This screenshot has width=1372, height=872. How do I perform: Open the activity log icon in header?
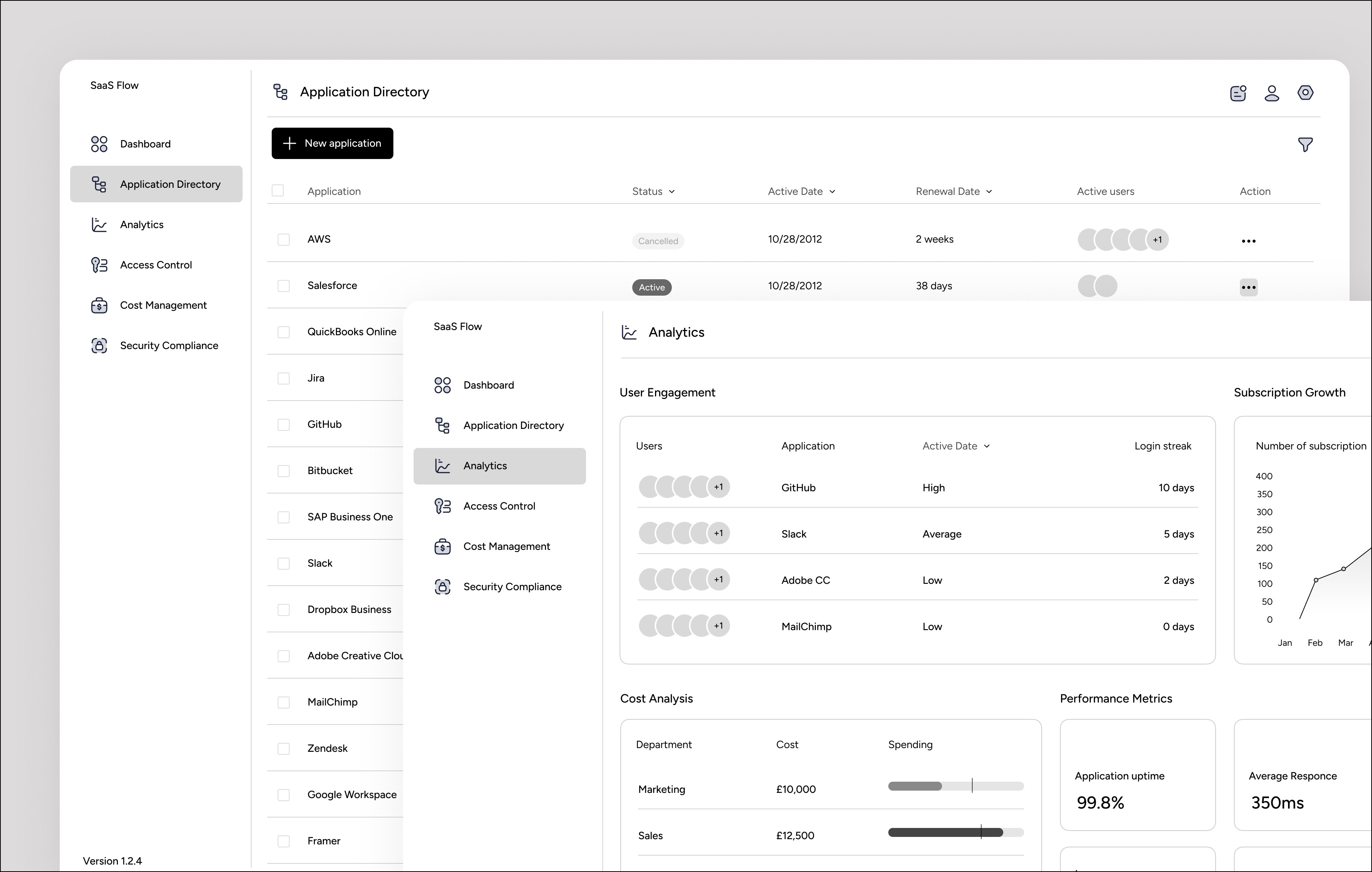coord(1238,93)
